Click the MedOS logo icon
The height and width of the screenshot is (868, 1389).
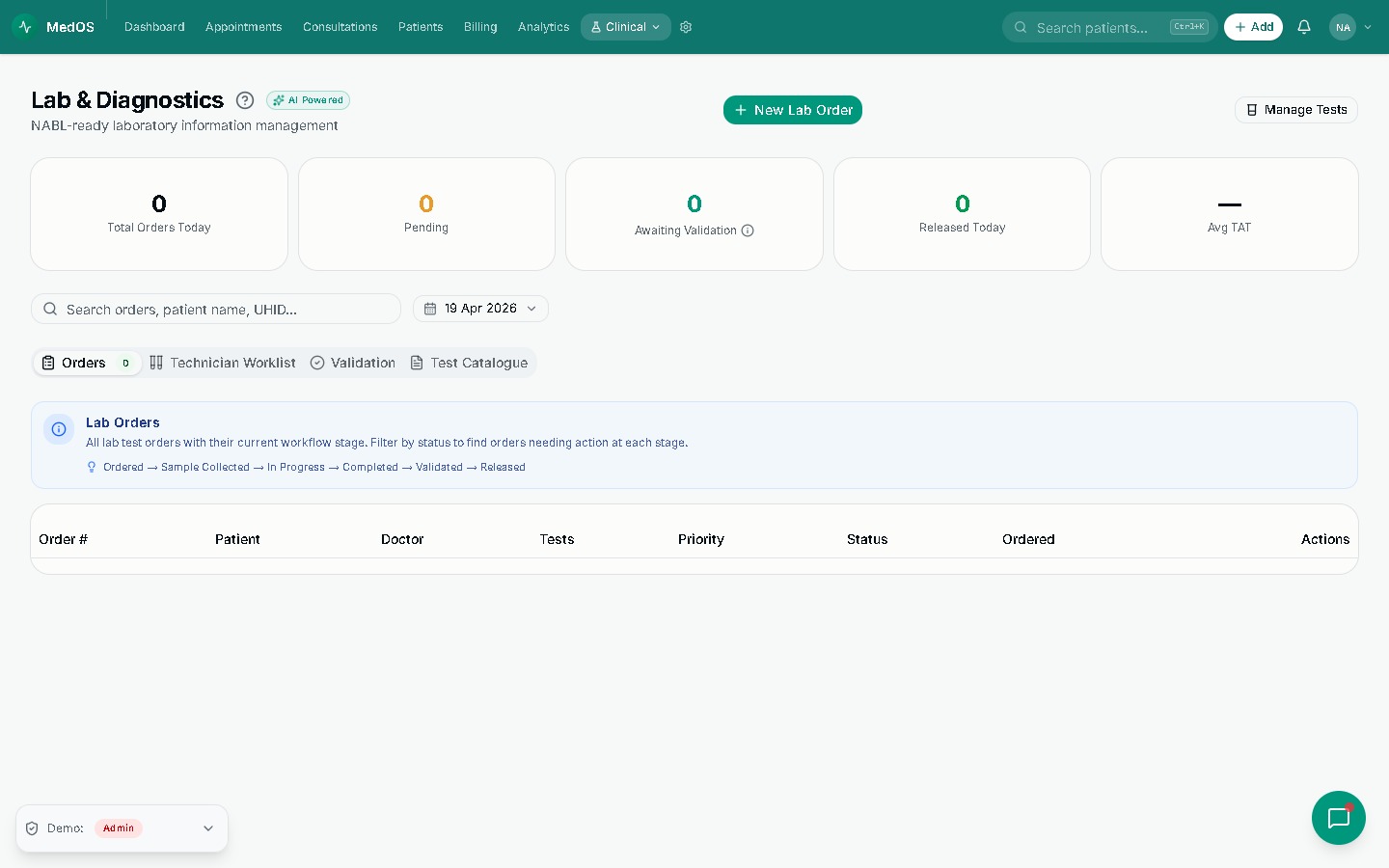tap(25, 27)
